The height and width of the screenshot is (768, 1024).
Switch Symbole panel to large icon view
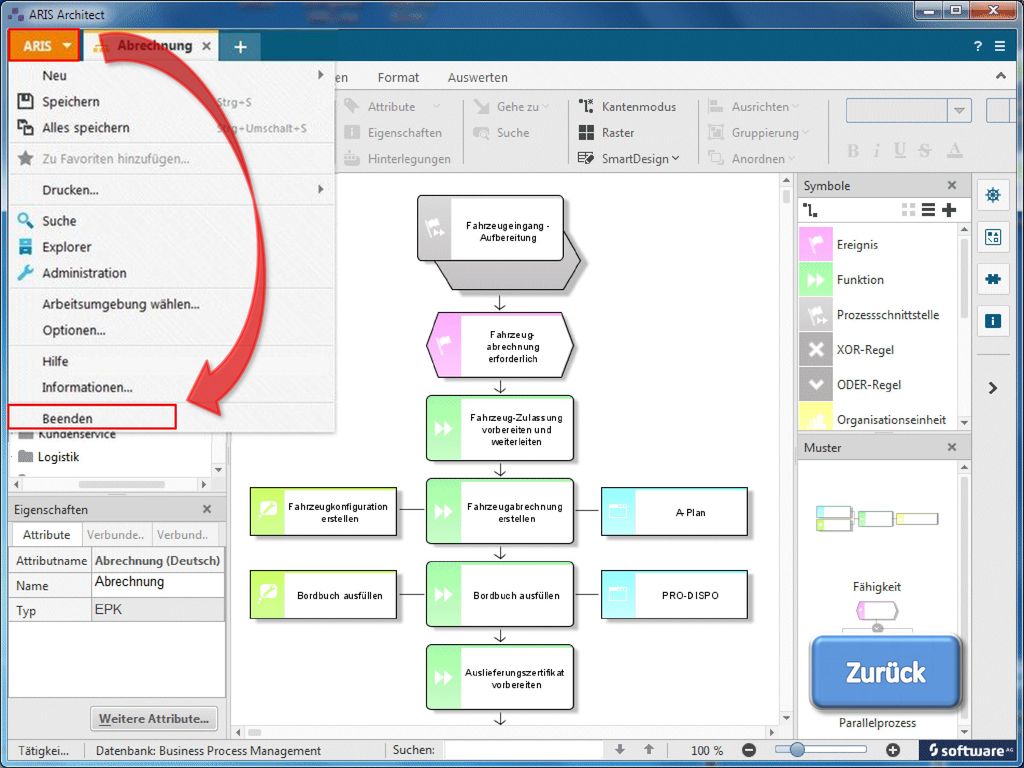908,210
